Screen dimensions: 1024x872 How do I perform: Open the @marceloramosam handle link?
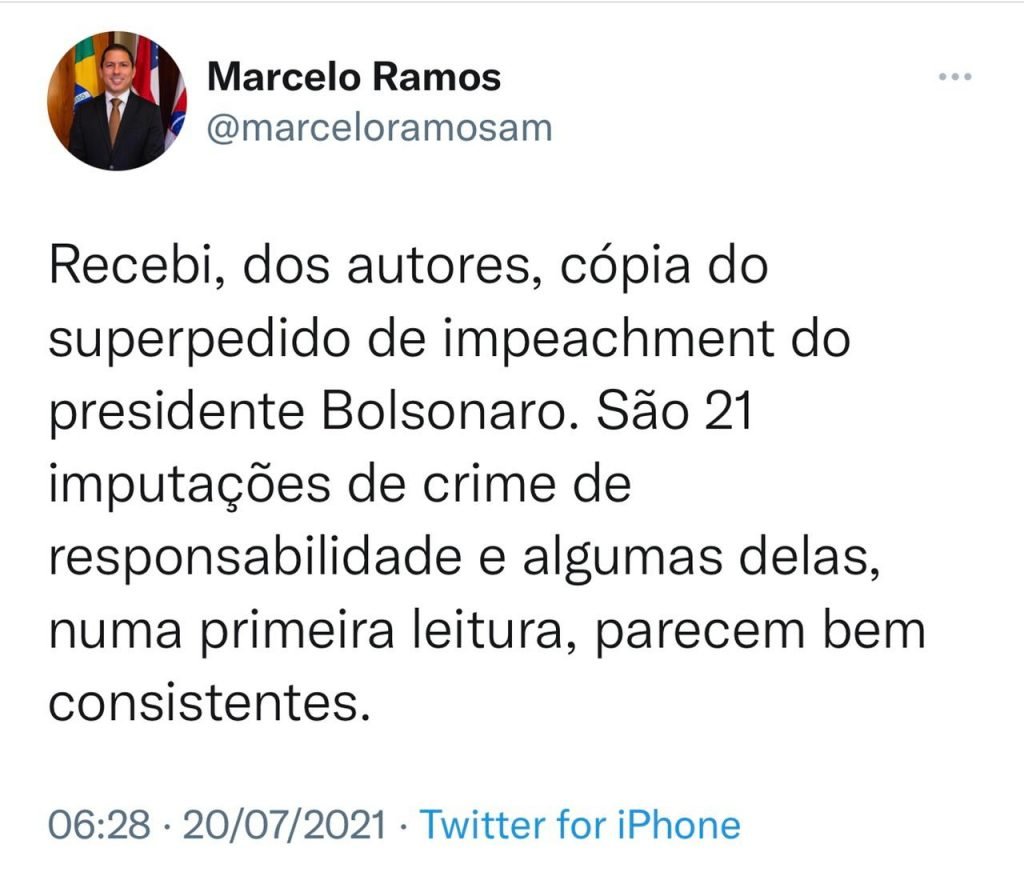click(379, 127)
